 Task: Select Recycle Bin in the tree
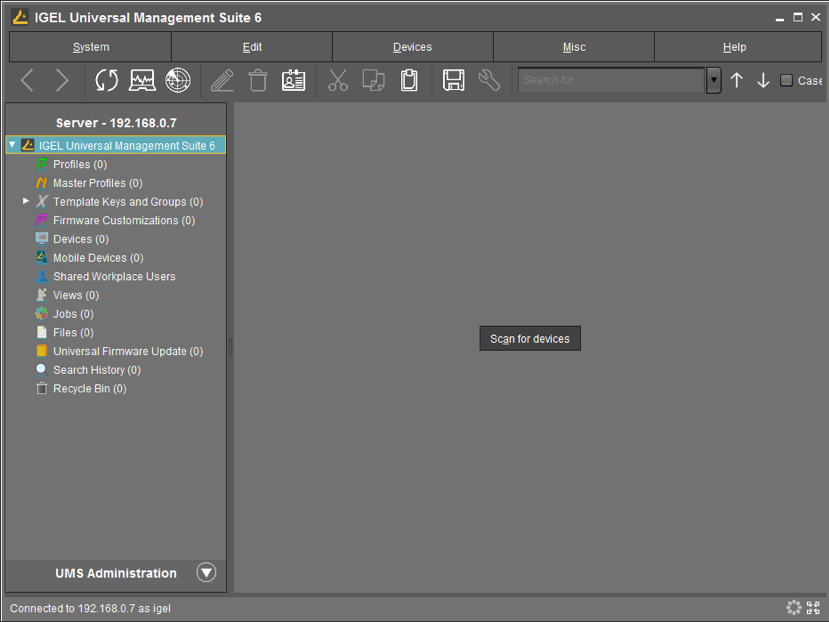click(x=89, y=388)
